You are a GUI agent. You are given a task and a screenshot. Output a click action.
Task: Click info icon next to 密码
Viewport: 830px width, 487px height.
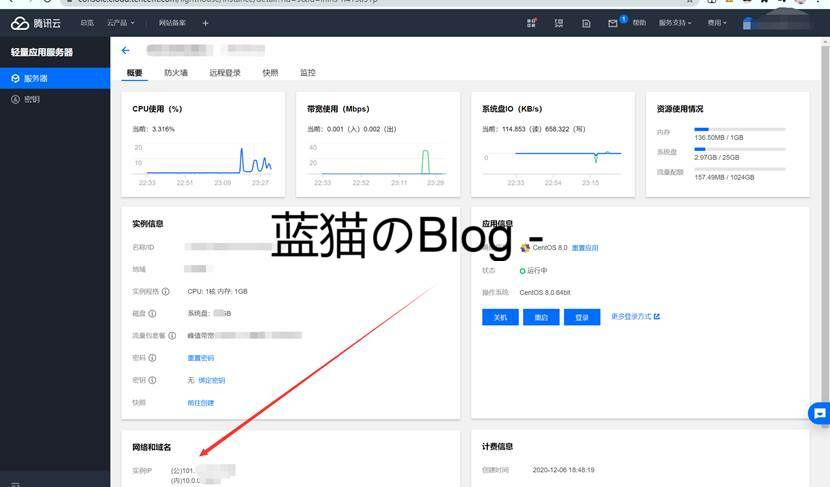coord(152,358)
